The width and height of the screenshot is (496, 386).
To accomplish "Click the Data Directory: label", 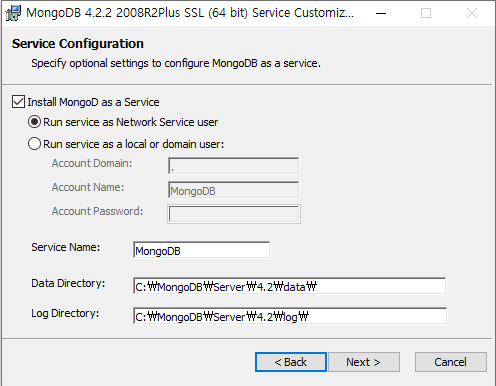I will click(68, 283).
